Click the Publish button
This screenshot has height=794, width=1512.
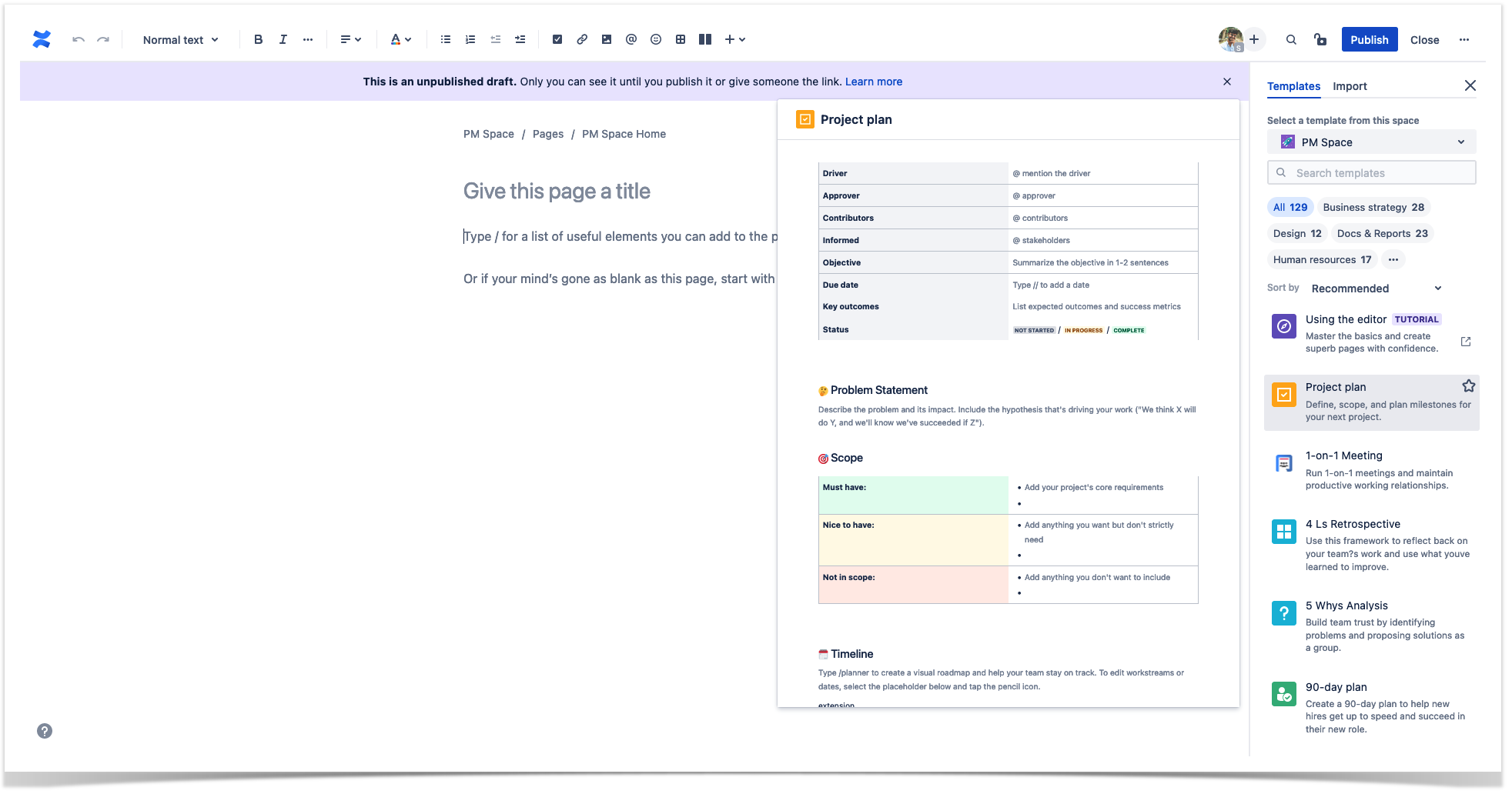pos(1369,39)
